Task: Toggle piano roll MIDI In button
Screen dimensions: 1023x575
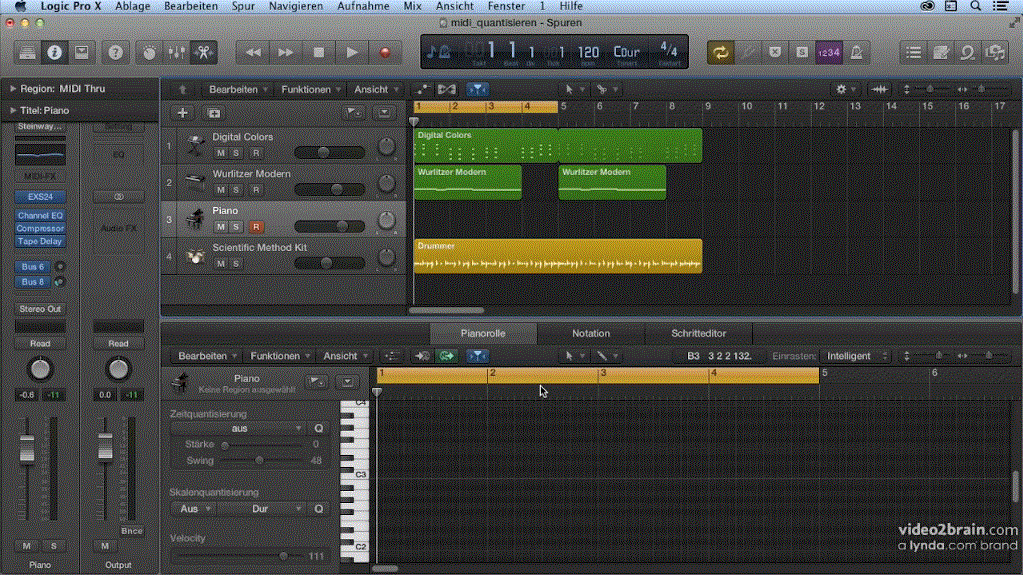Action: point(422,356)
